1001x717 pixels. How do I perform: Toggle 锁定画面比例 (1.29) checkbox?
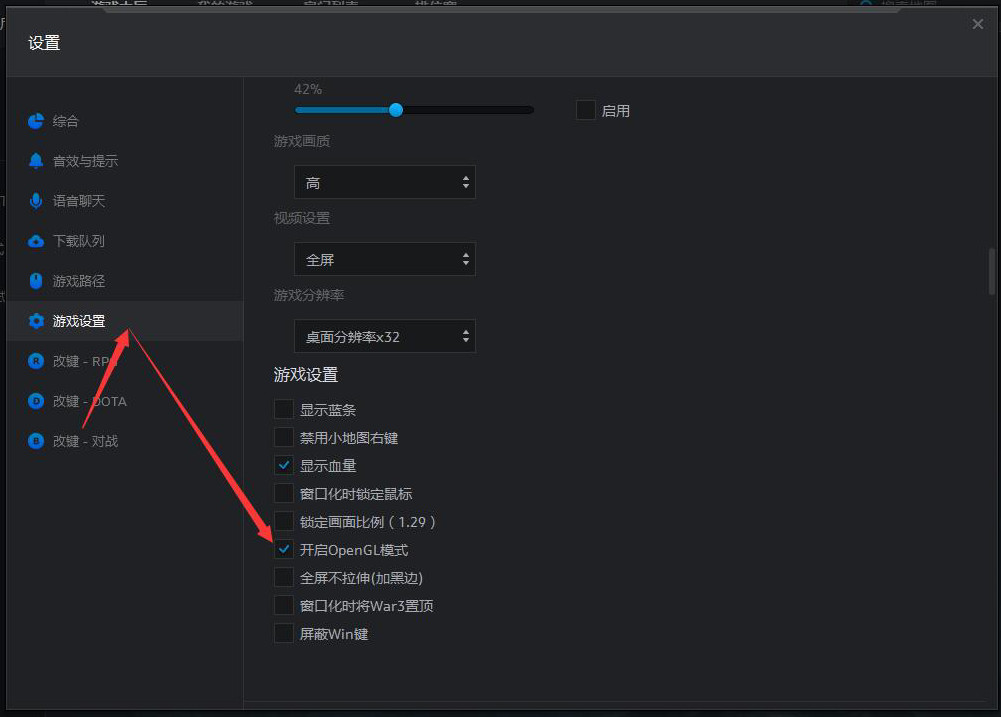pyautogui.click(x=283, y=522)
